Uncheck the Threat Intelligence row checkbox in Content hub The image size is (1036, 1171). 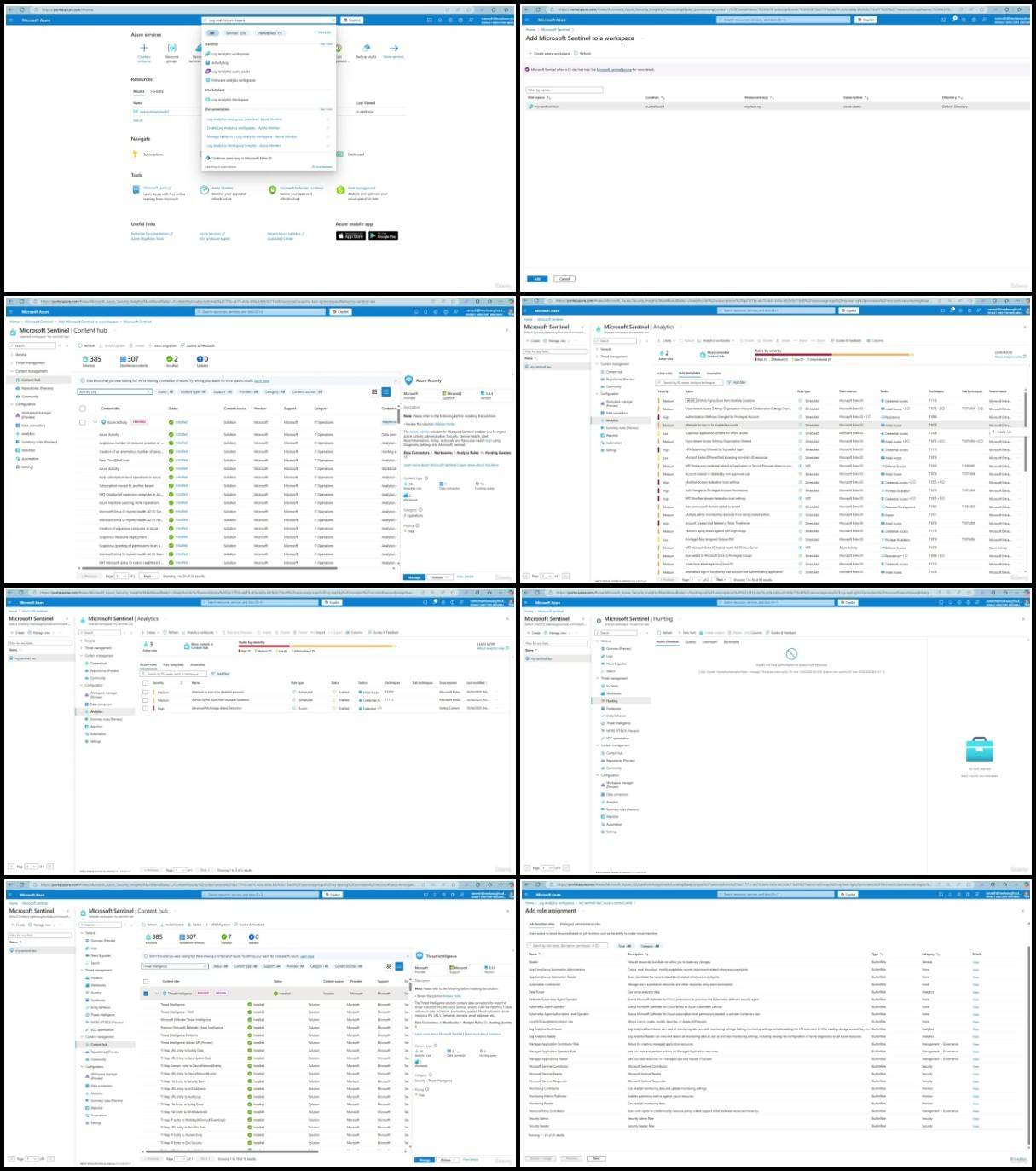pyautogui.click(x=147, y=994)
